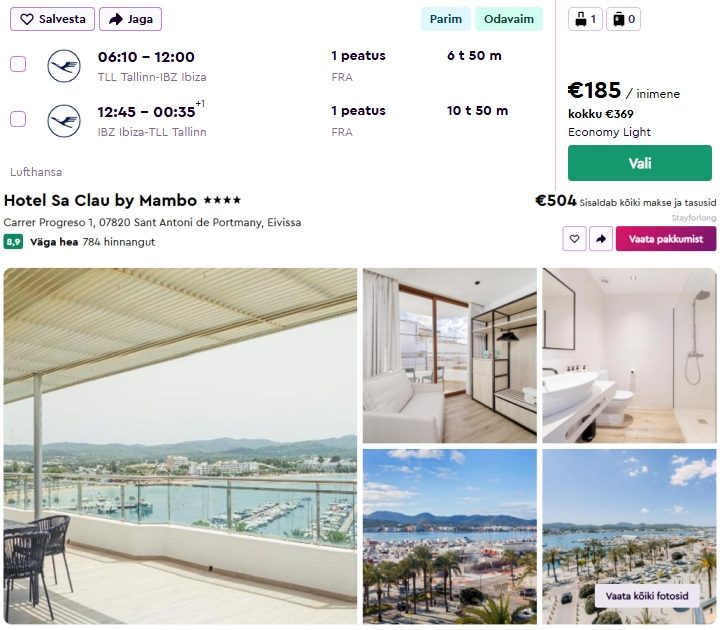Click the green Vali button
The height and width of the screenshot is (630, 722).
tap(640, 163)
